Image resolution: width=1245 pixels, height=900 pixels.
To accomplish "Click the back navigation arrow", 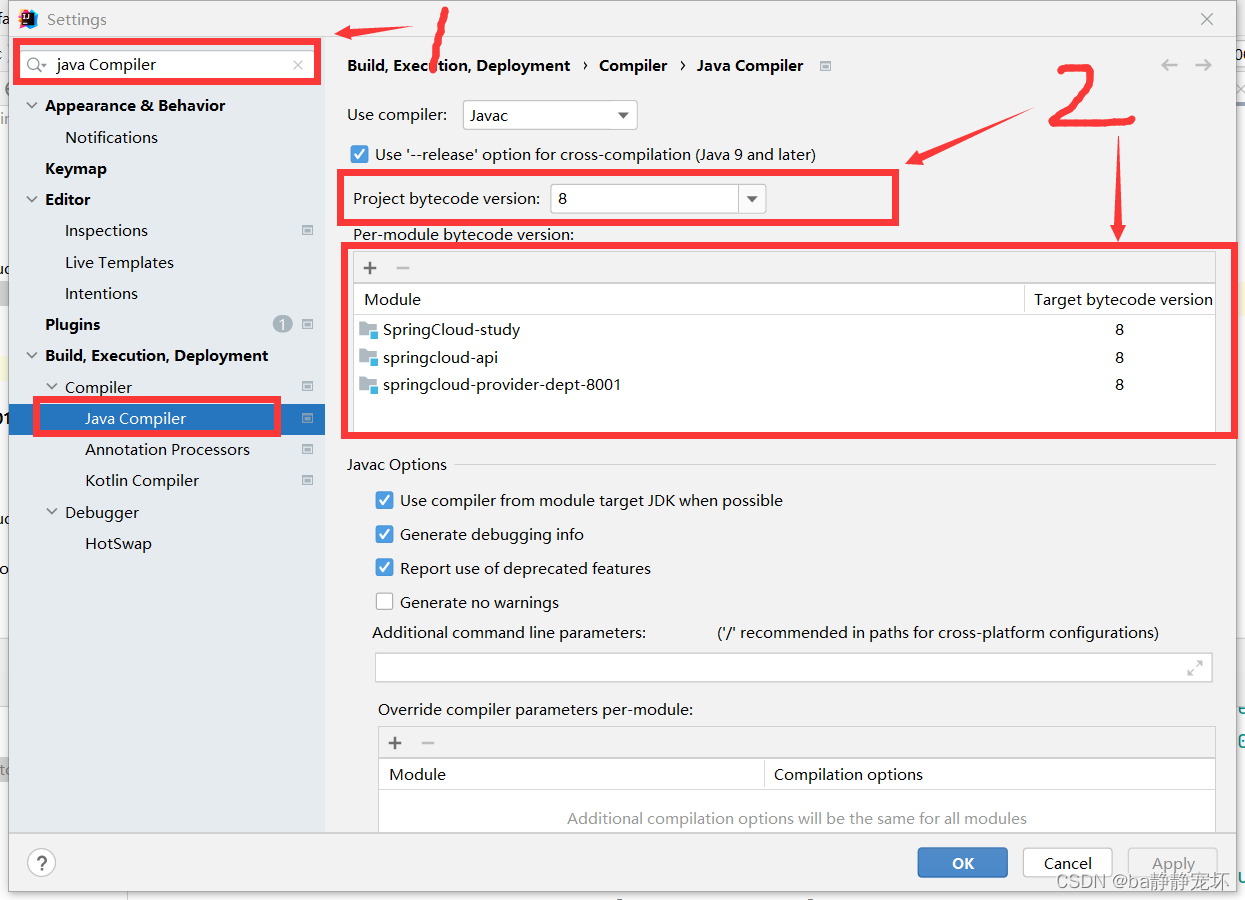I will [1169, 64].
